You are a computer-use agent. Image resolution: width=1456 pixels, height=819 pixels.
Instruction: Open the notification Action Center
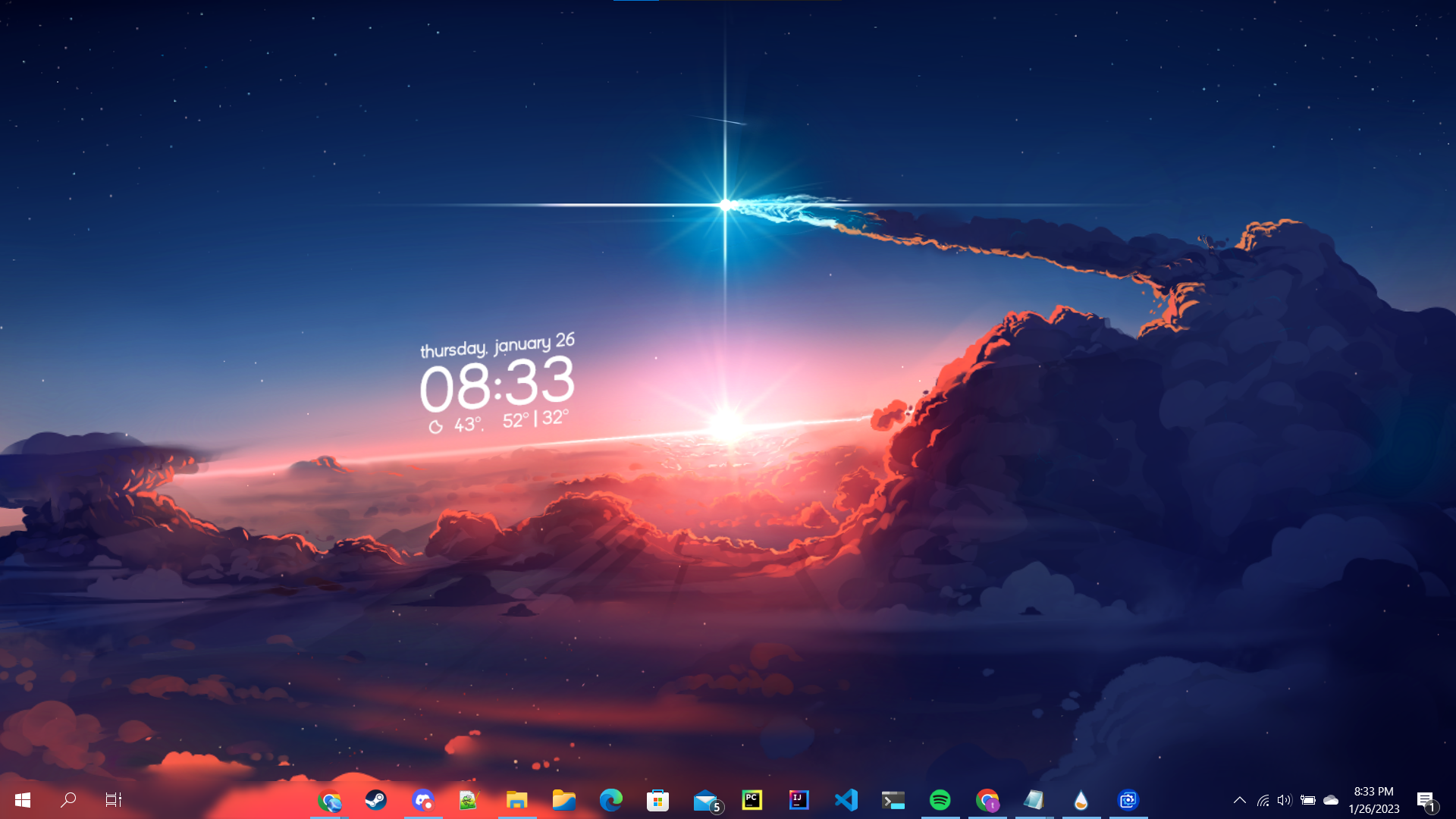coord(1426,800)
